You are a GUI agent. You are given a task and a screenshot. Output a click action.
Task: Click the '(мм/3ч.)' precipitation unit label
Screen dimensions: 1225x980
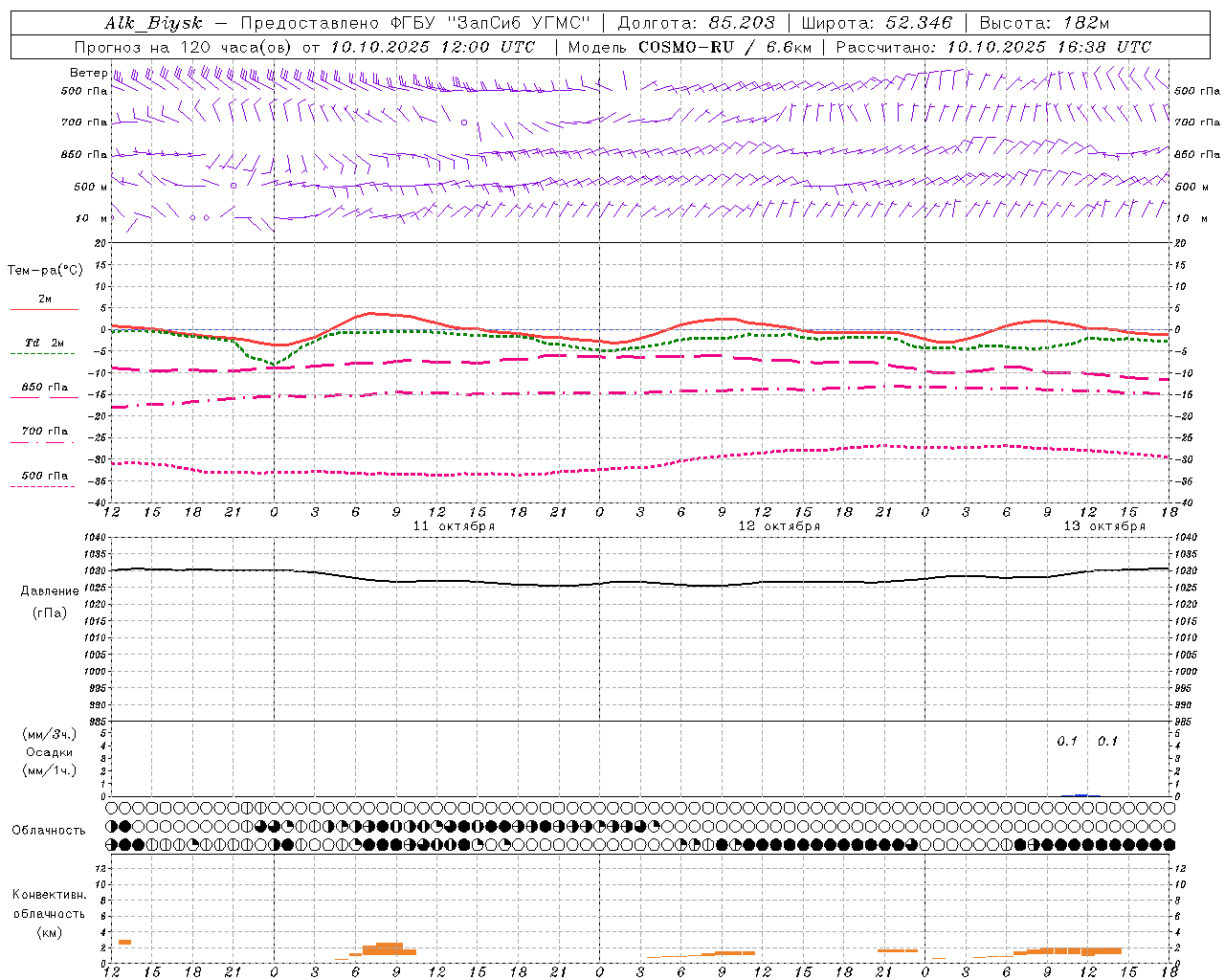coord(49,734)
